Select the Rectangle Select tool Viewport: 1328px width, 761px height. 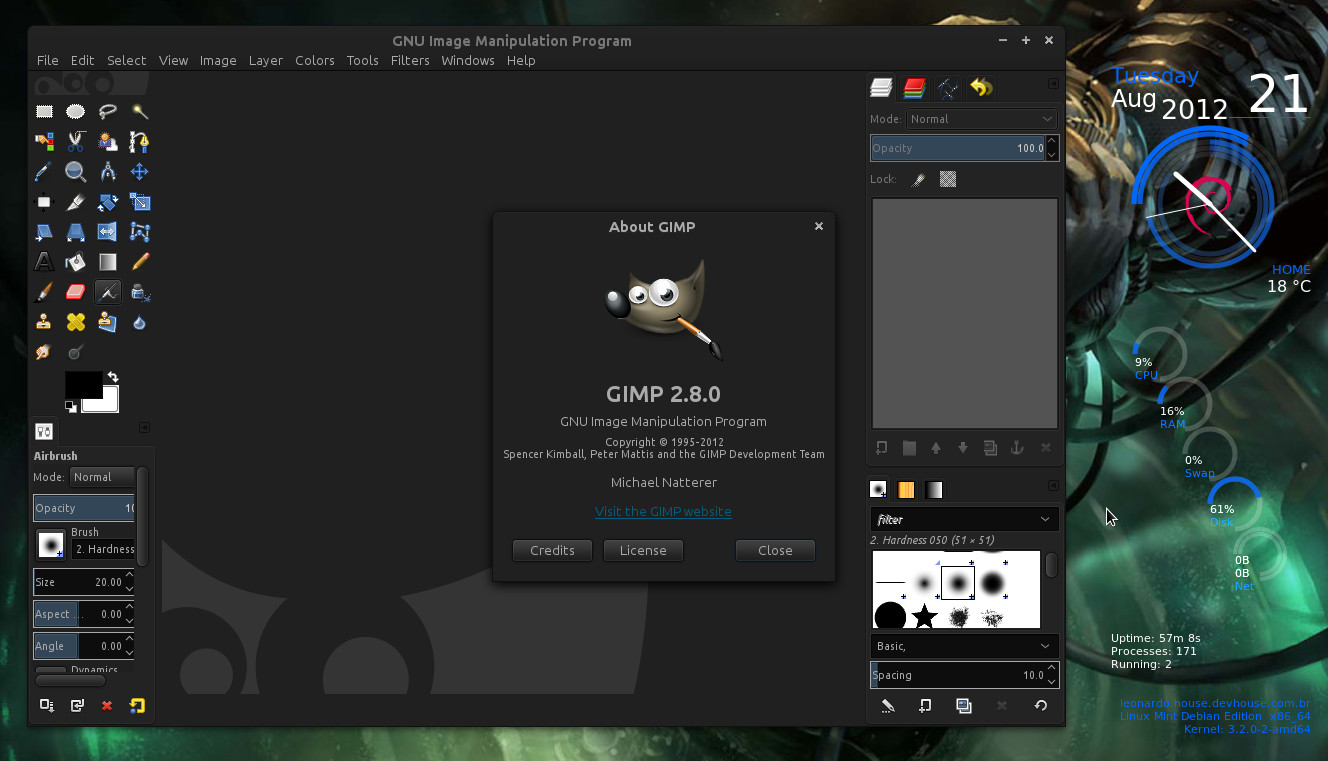(x=44, y=112)
